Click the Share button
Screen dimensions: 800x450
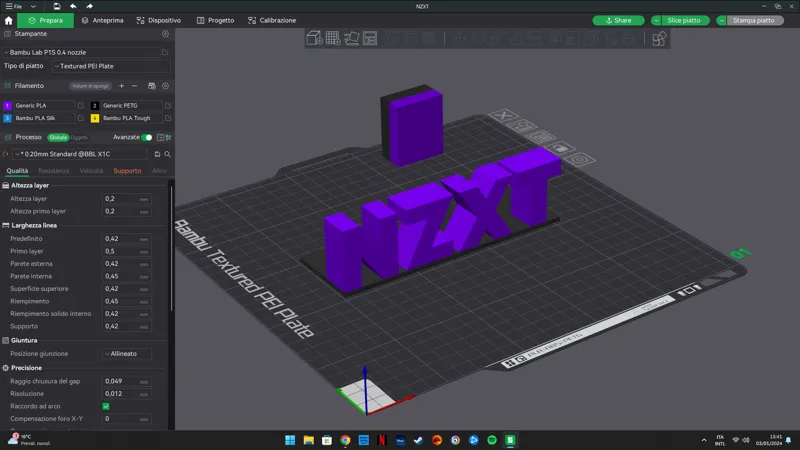coord(618,20)
